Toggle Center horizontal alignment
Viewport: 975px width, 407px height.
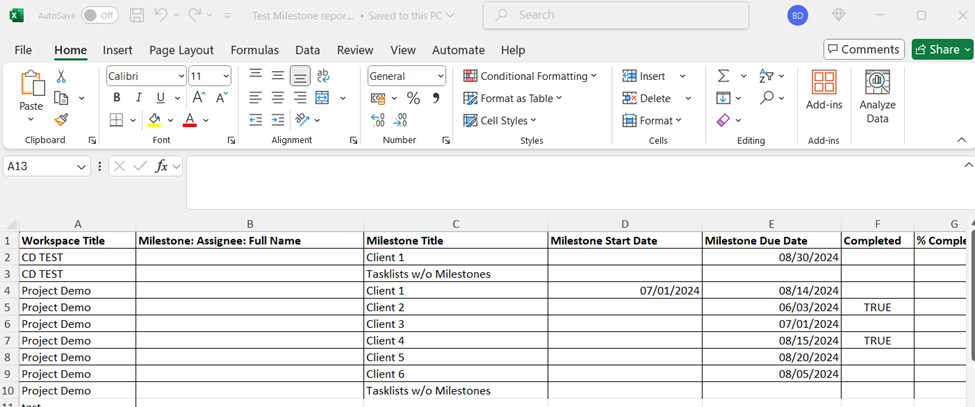click(x=278, y=98)
